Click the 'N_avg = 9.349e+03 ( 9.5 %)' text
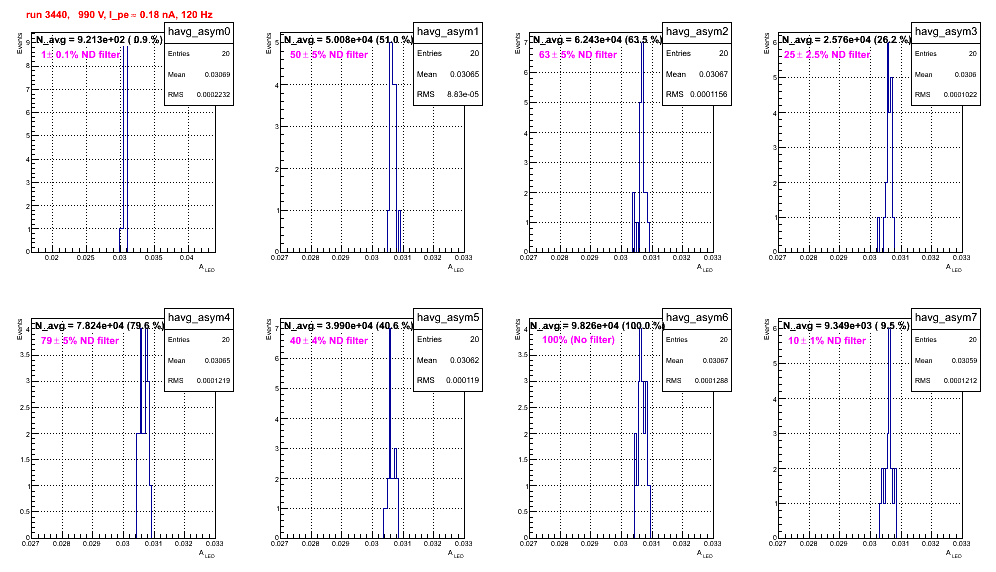This screenshot has width=996, height=572. pyautogui.click(x=846, y=325)
